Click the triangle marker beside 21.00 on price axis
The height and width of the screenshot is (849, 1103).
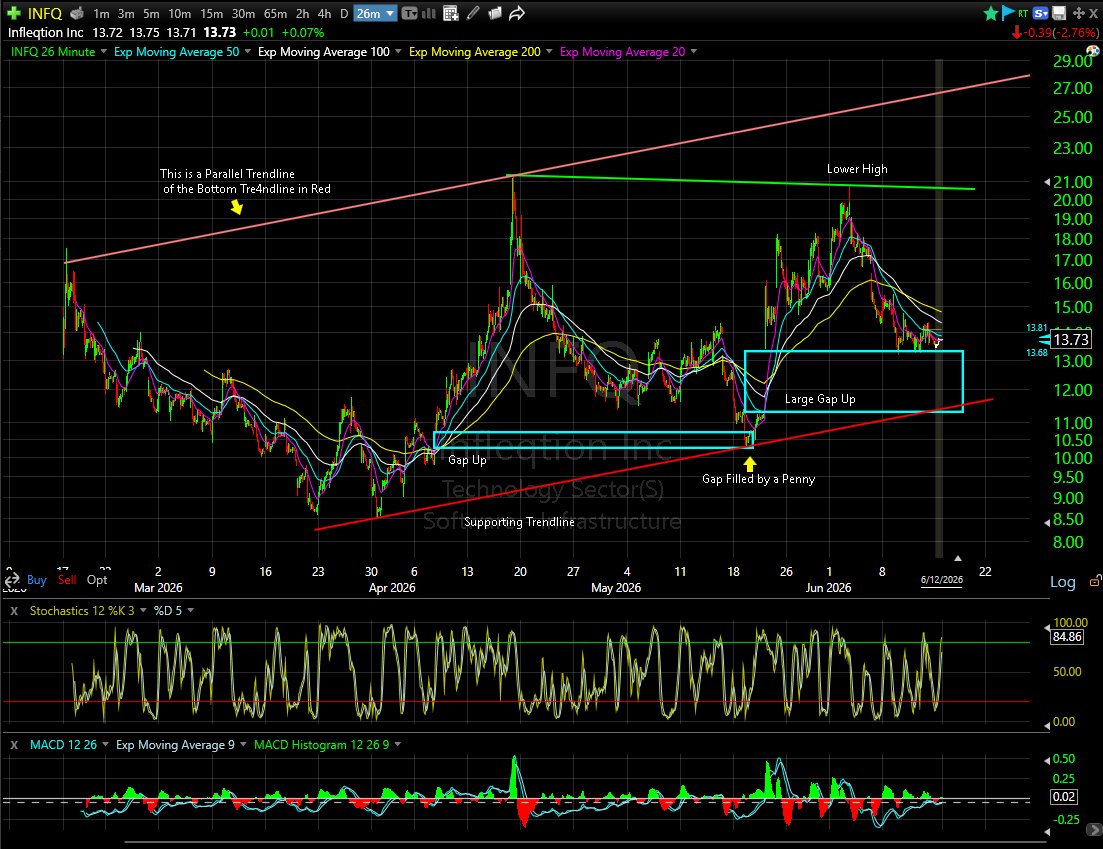(1047, 182)
